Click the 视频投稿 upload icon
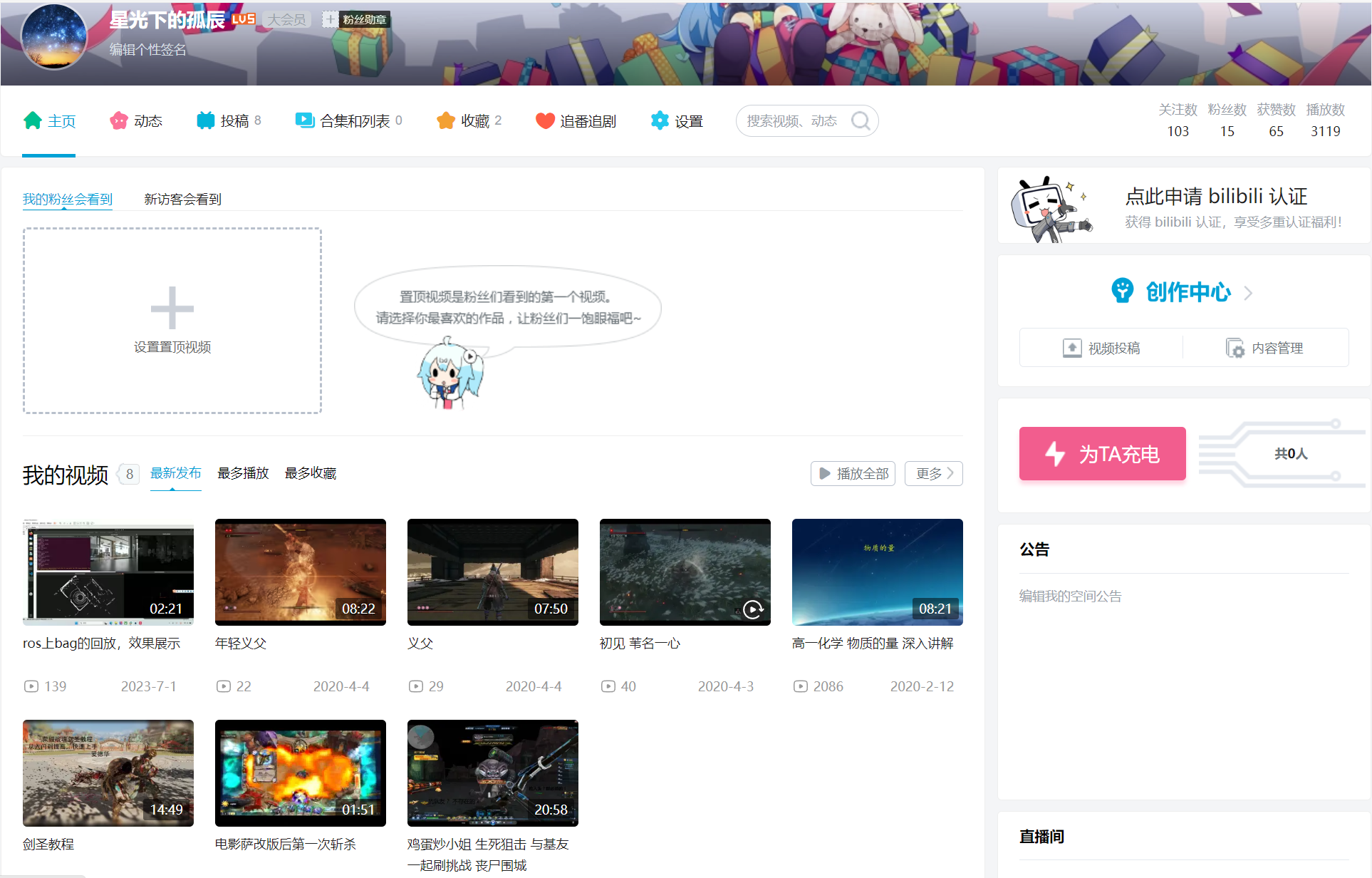This screenshot has height=878, width=1372. tap(1072, 348)
